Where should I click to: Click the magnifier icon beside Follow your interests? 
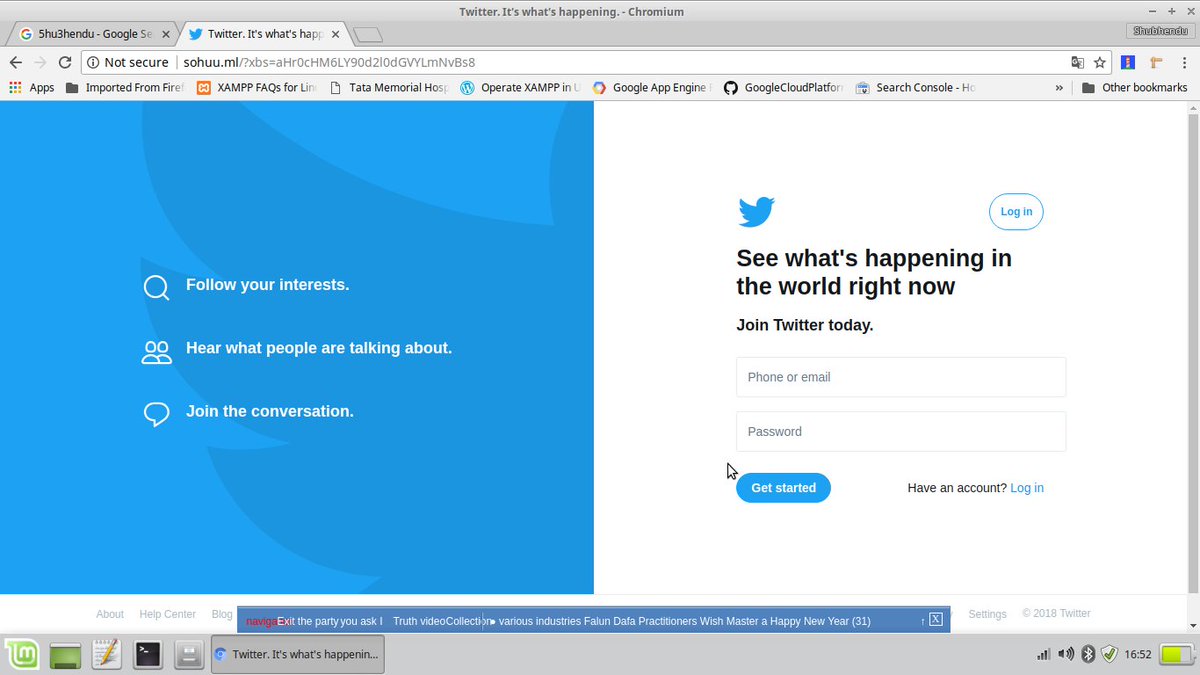pyautogui.click(x=156, y=288)
